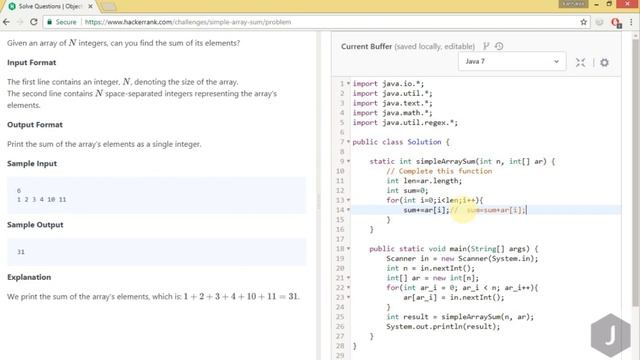Go back with the browser back arrow
640x360 pixels.
pyautogui.click(x=7, y=22)
